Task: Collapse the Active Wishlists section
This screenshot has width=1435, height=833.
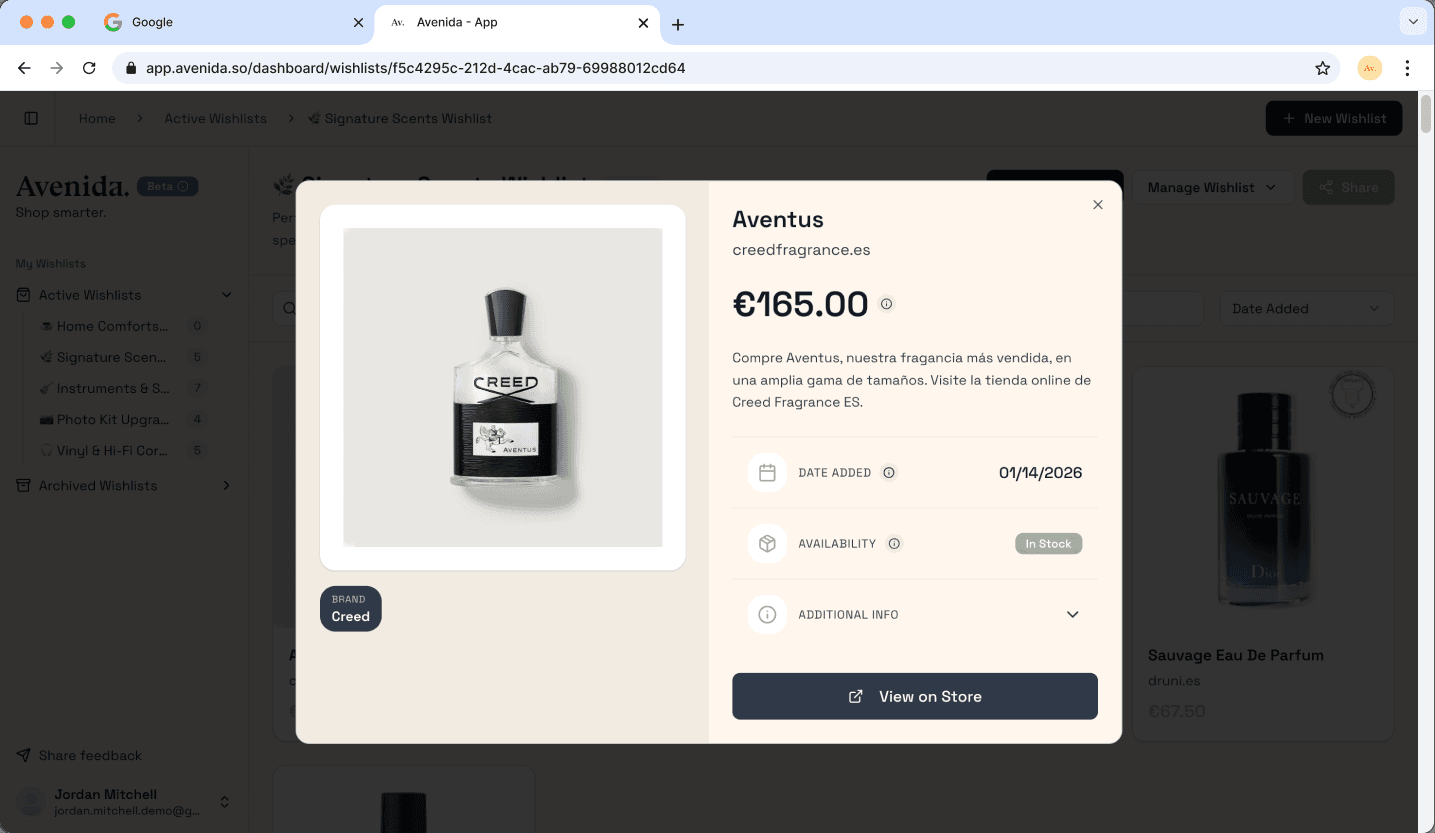Action: [226, 295]
